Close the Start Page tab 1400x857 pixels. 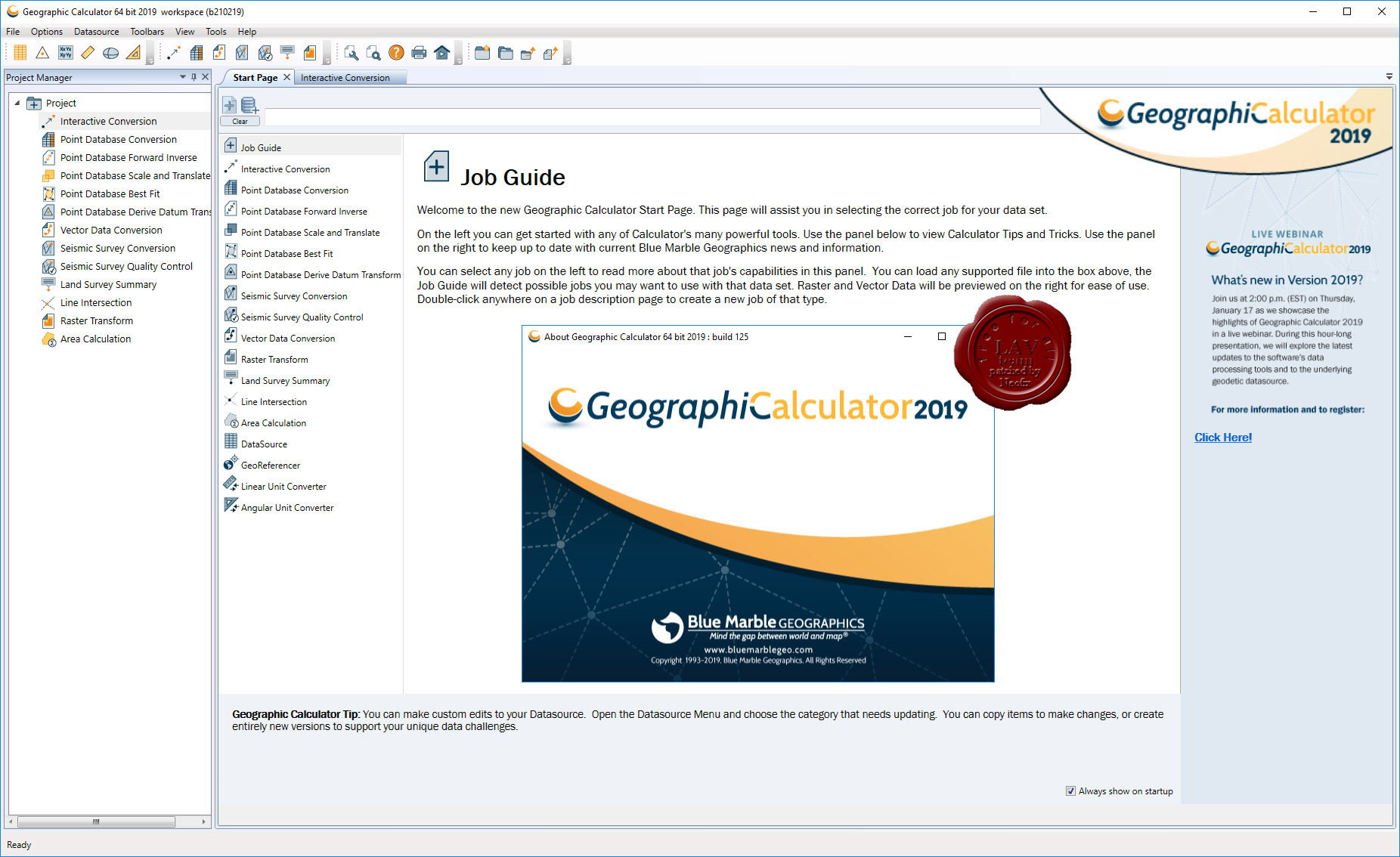287,77
